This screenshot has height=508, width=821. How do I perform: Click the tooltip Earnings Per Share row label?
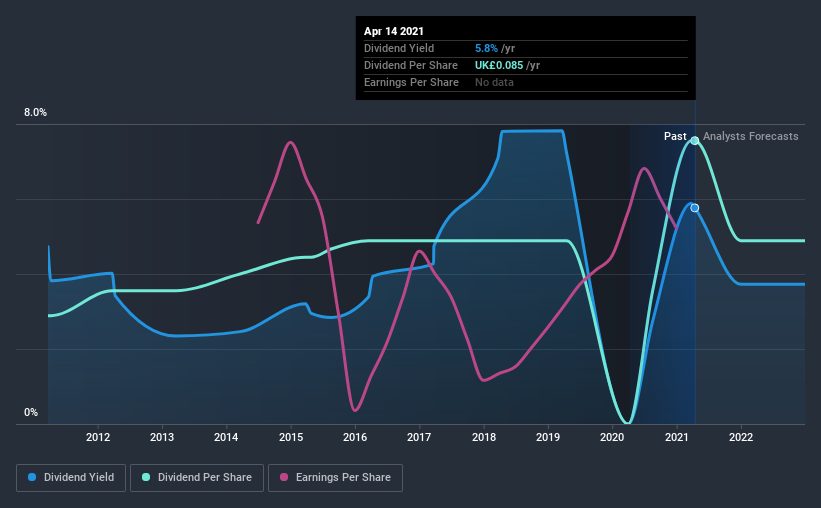coord(412,82)
